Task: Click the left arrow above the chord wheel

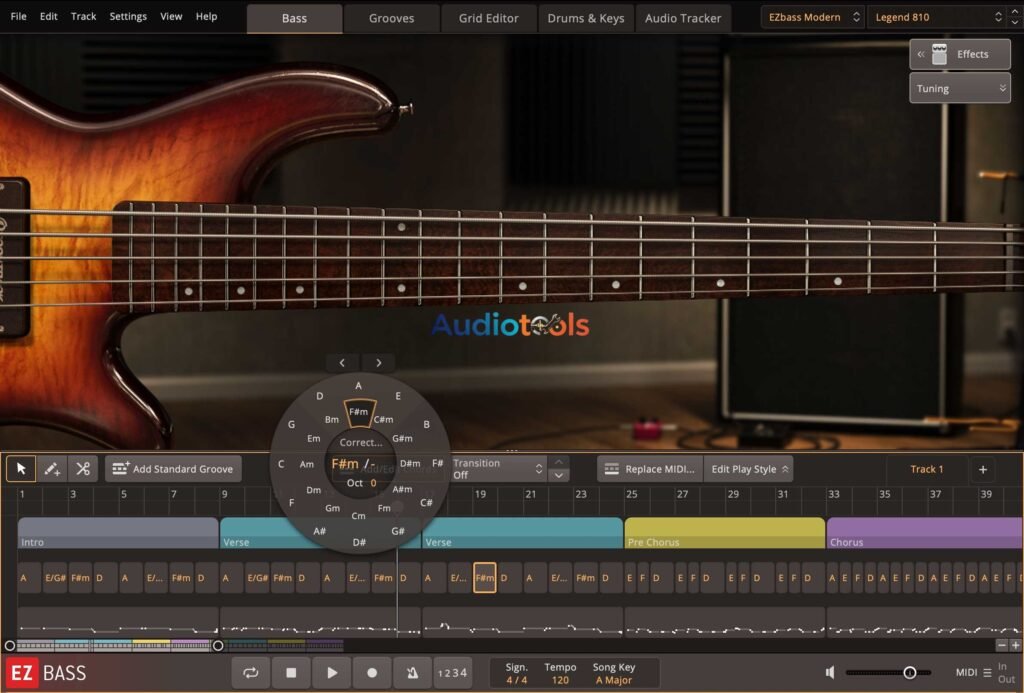Action: point(341,362)
